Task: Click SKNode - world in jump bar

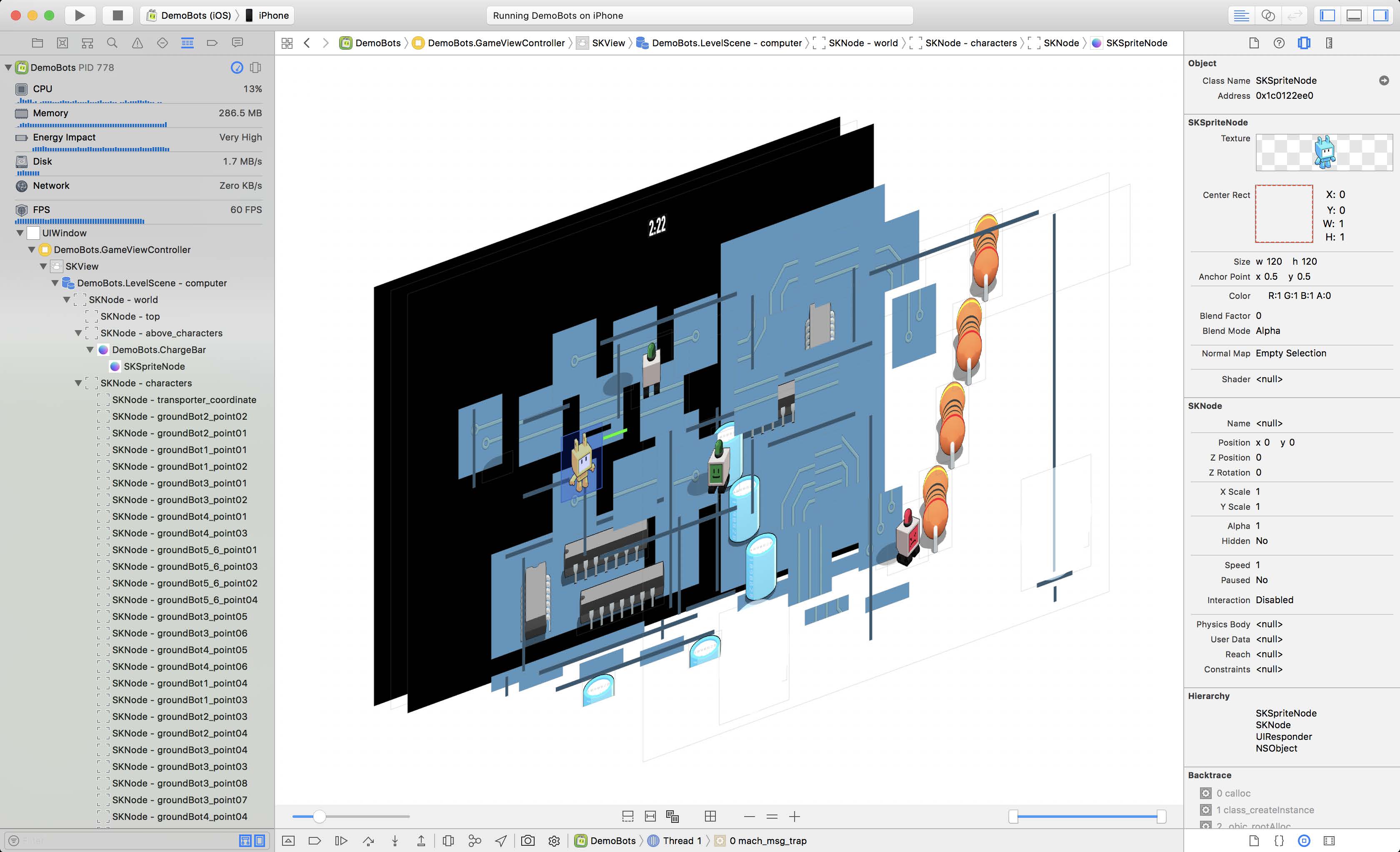Action: (x=856, y=43)
